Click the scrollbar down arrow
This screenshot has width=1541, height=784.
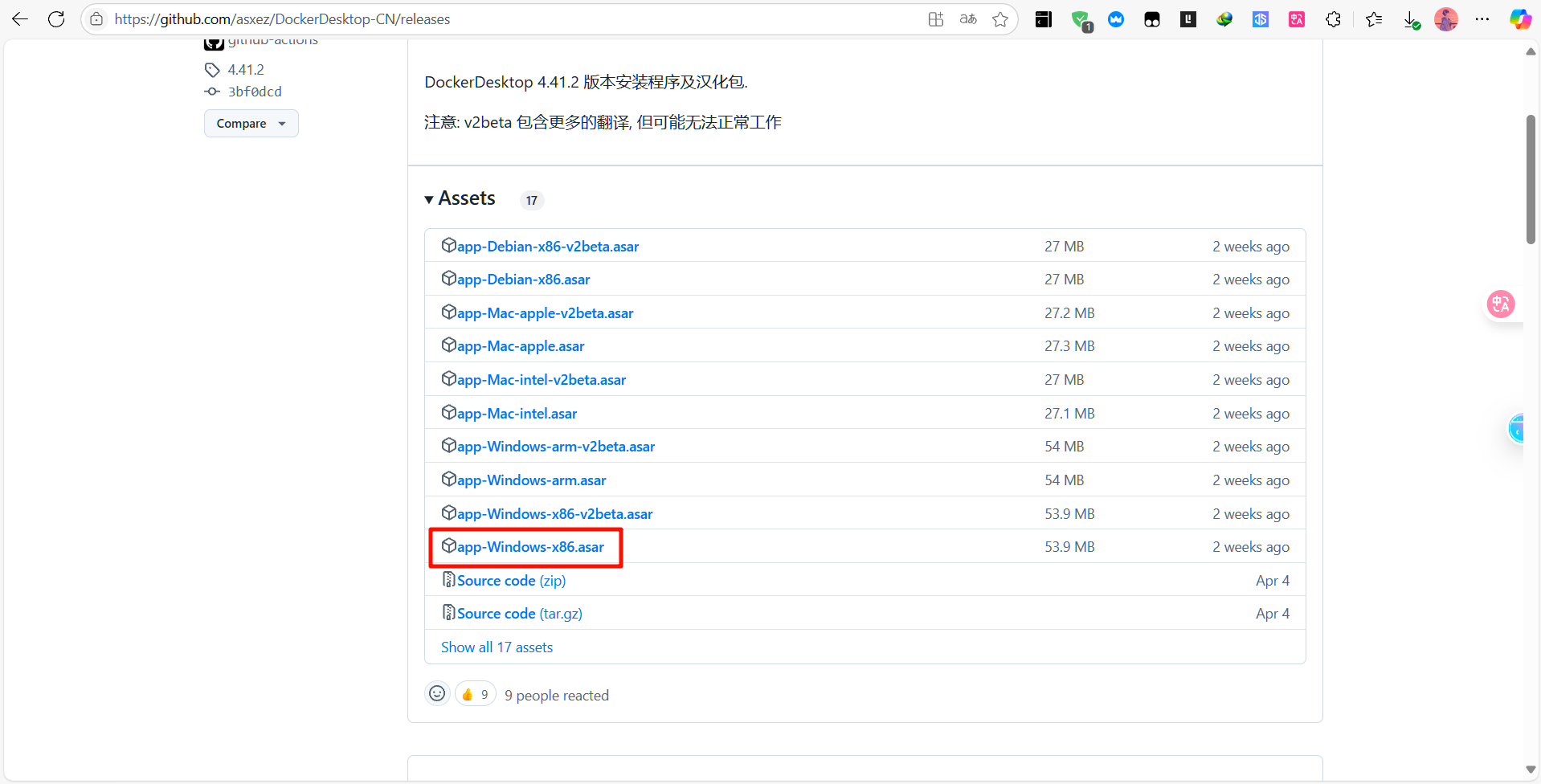click(x=1531, y=770)
